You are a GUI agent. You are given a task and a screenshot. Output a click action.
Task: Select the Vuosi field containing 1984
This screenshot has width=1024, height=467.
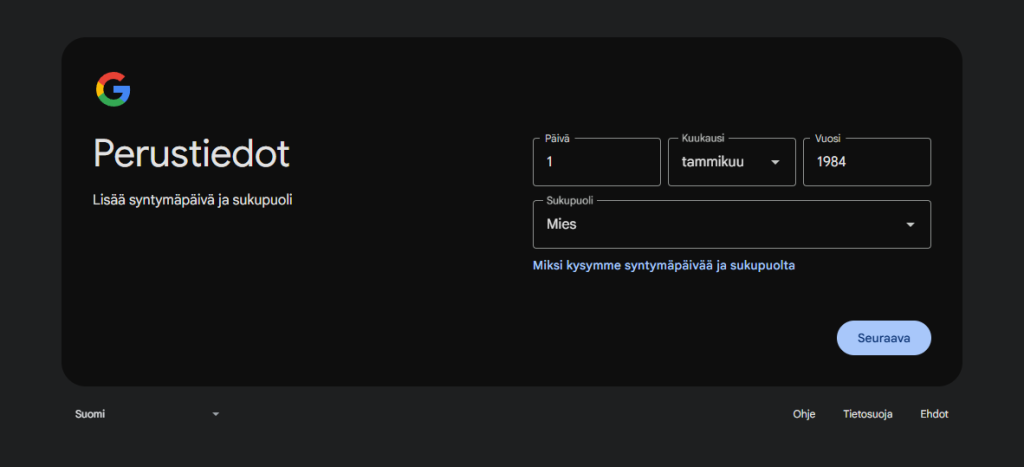pyautogui.click(x=866, y=163)
